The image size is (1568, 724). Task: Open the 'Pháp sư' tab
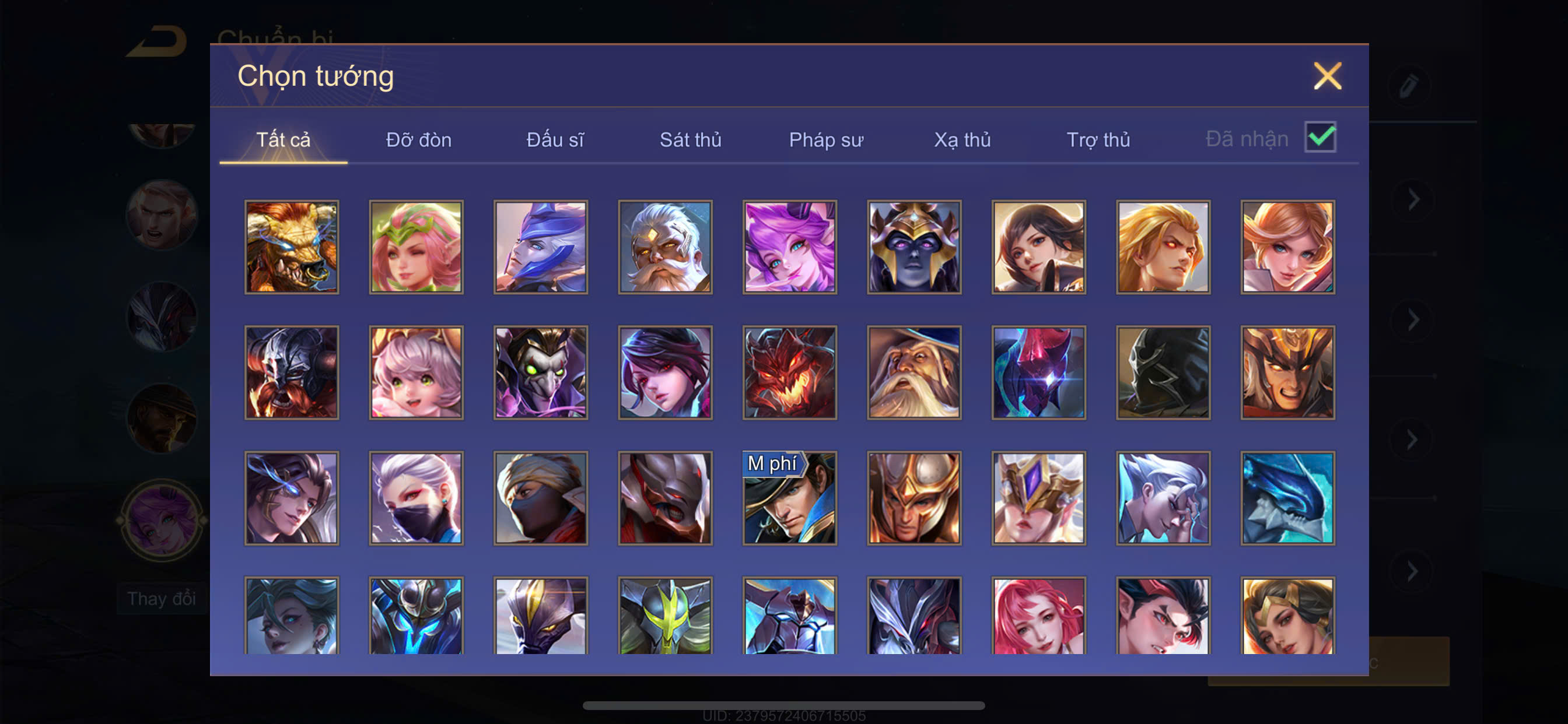pos(826,140)
